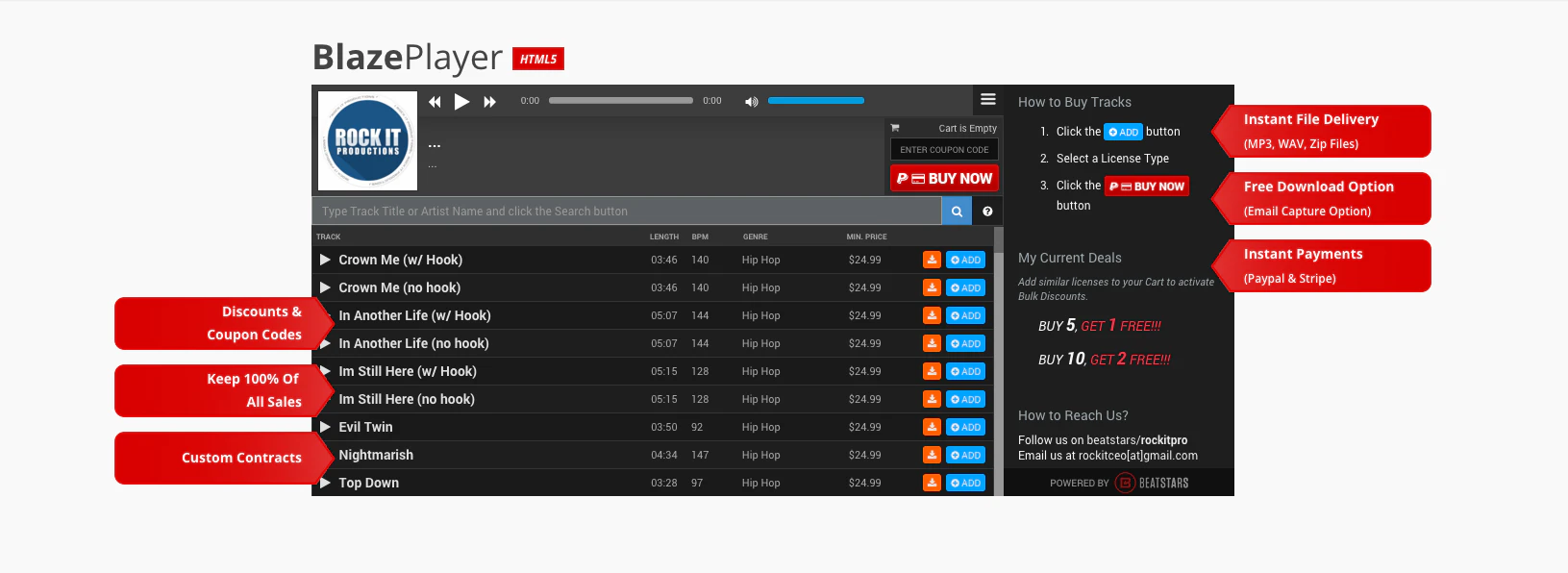The height and width of the screenshot is (573, 1568).
Task: Click the red HTML5 badge
Action: click(538, 59)
